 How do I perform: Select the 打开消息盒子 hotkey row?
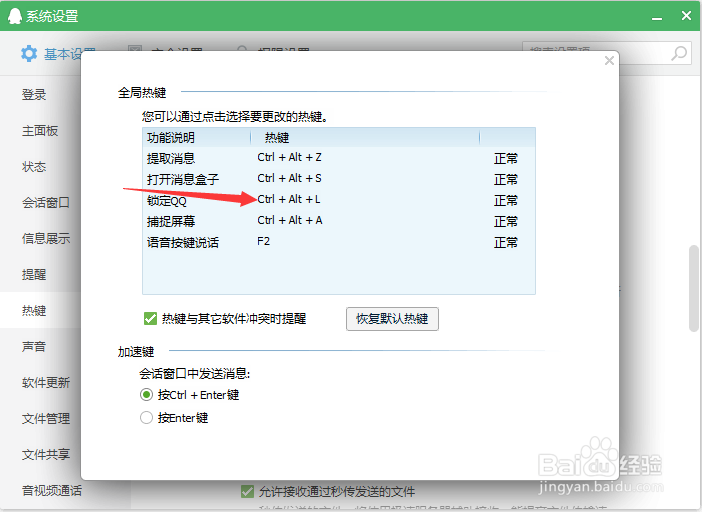tap(338, 179)
